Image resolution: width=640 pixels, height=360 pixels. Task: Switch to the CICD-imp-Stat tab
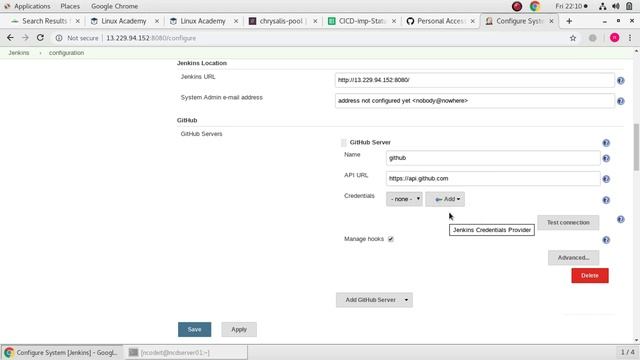[361, 21]
